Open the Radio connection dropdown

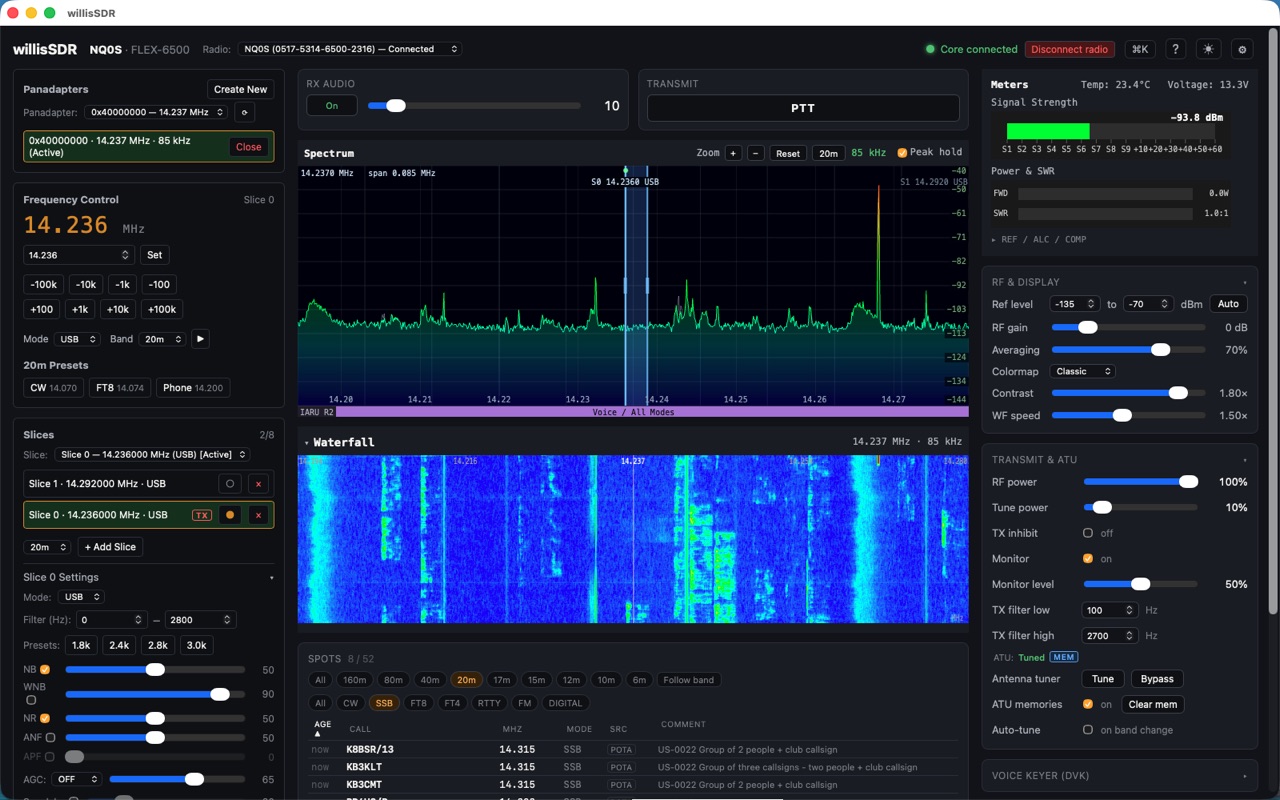click(x=350, y=49)
